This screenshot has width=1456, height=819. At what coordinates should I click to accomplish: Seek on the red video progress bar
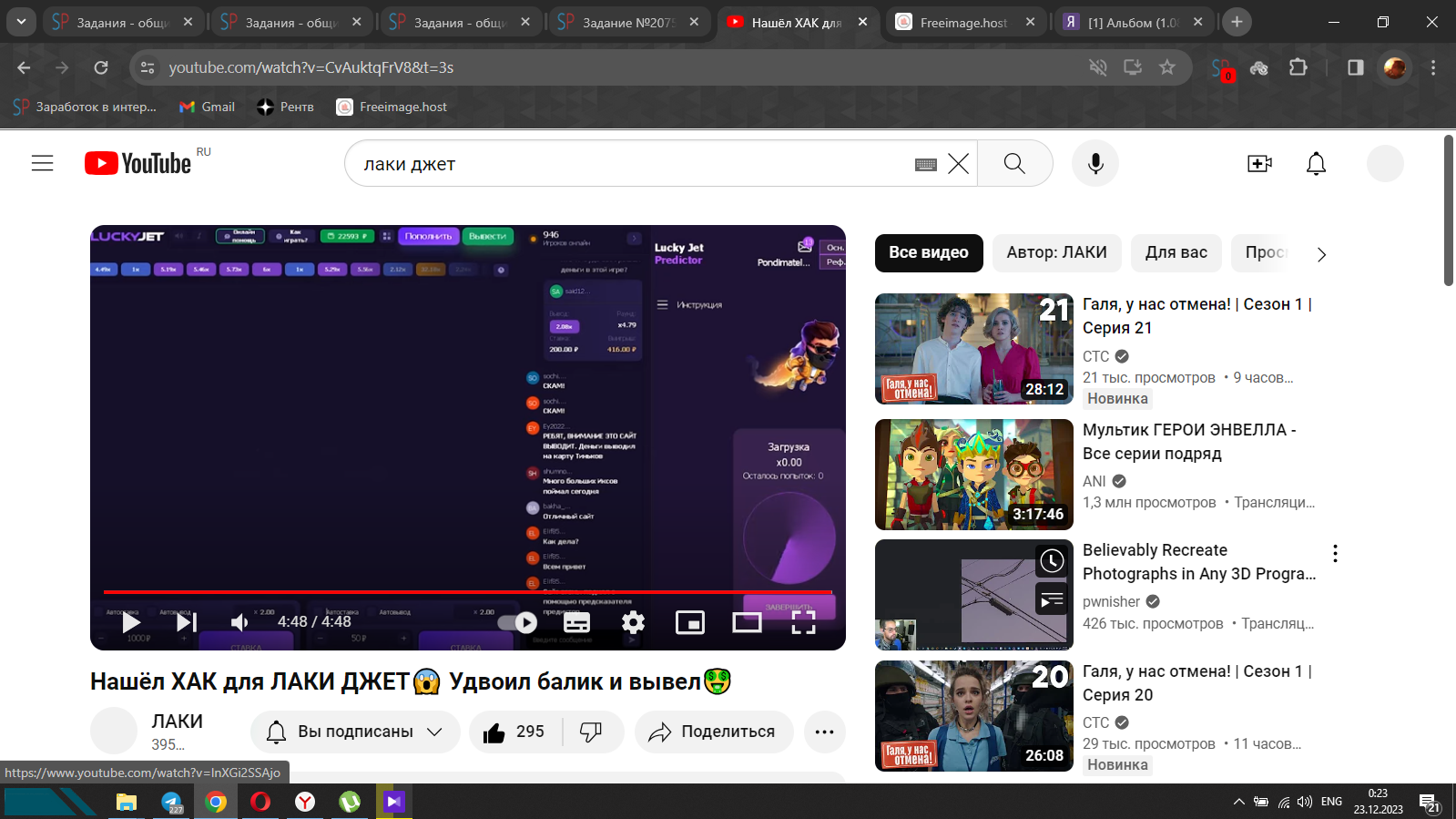468,592
